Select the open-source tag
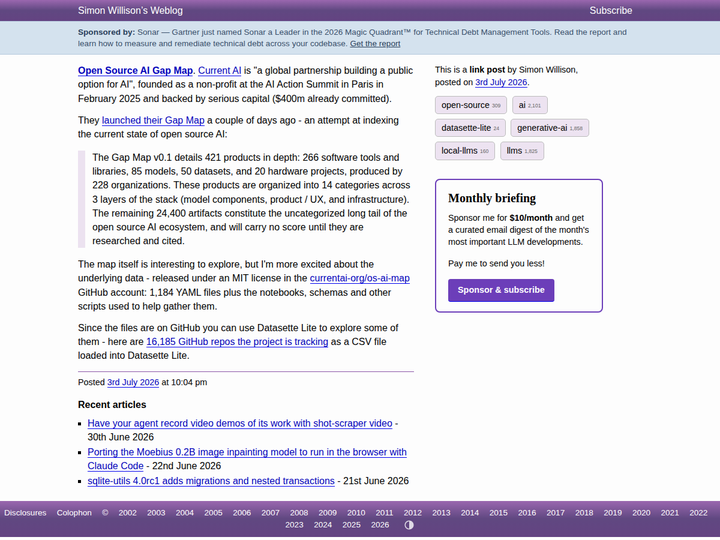 click(x=471, y=105)
